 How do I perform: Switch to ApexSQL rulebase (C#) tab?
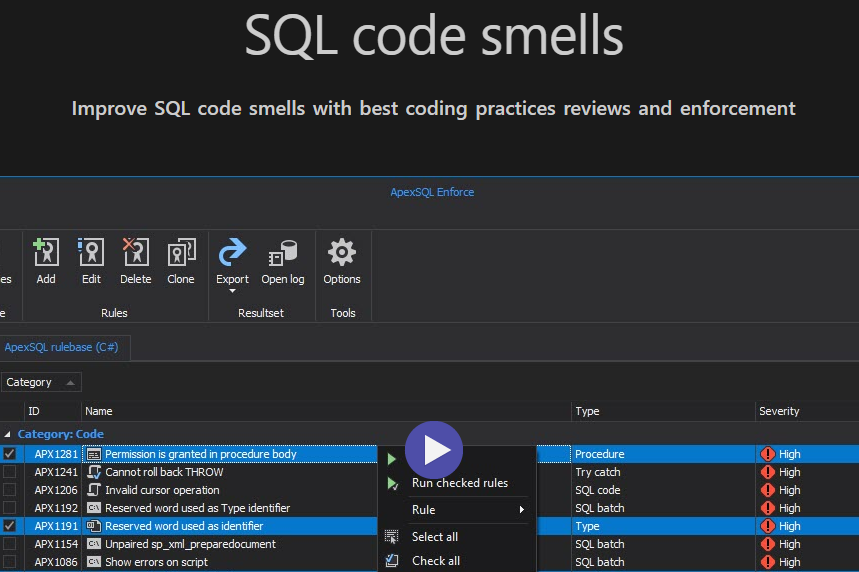click(x=61, y=347)
